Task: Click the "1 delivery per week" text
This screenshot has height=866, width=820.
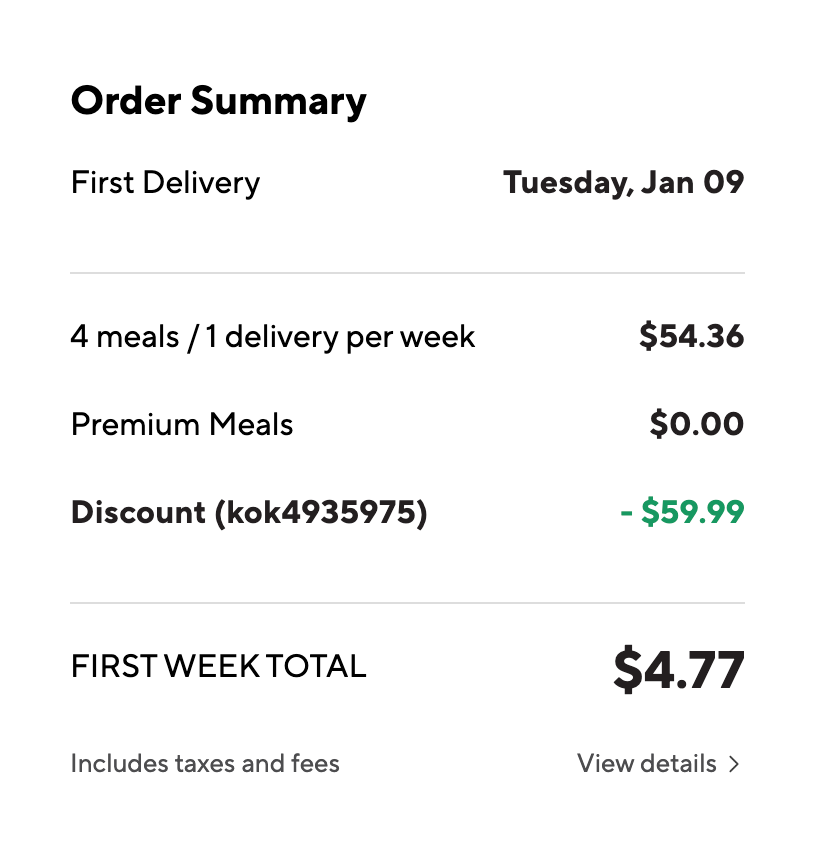Action: pos(341,337)
